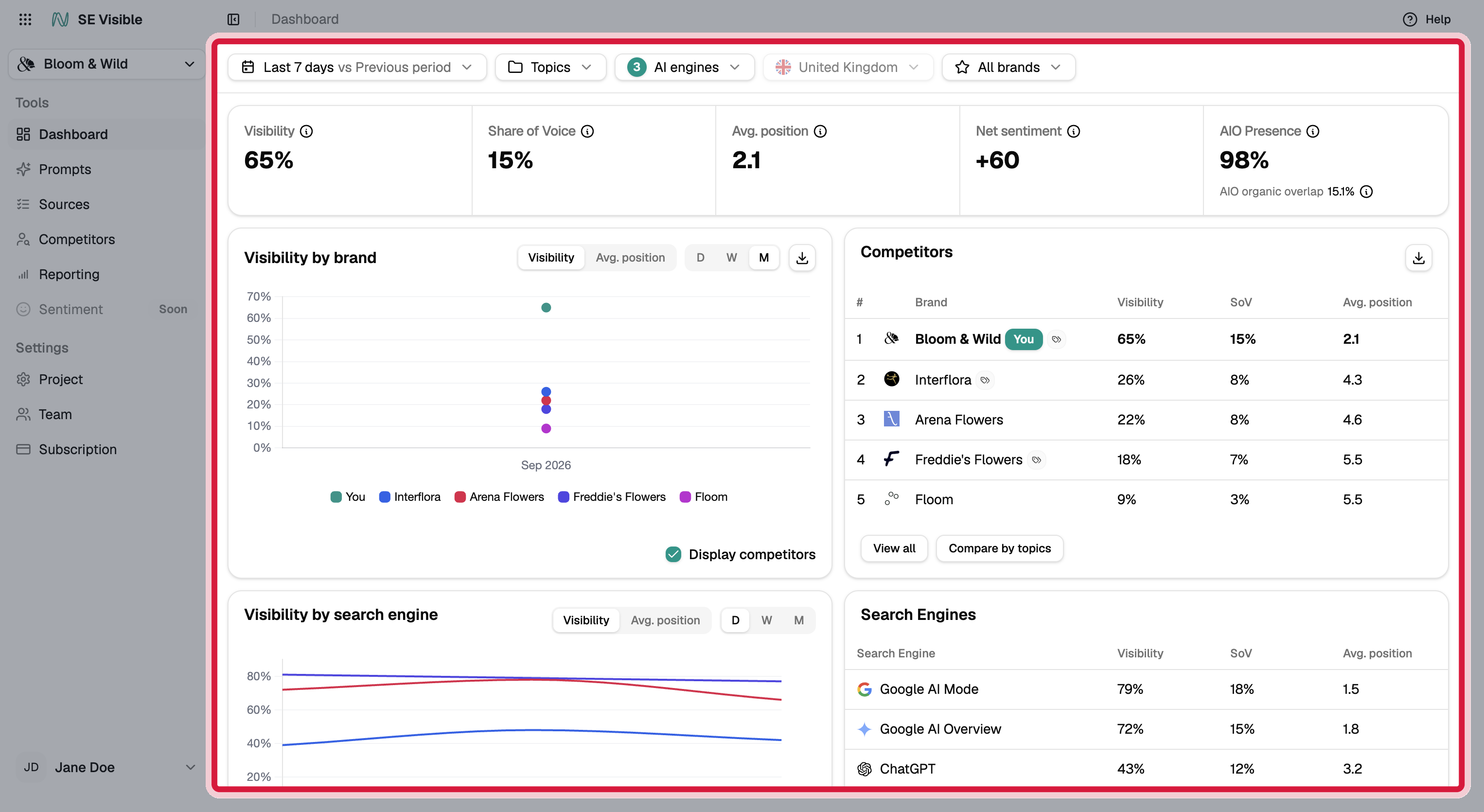This screenshot has width=1484, height=812.
Task: Click Share of Voice info icon
Action: pos(587,131)
